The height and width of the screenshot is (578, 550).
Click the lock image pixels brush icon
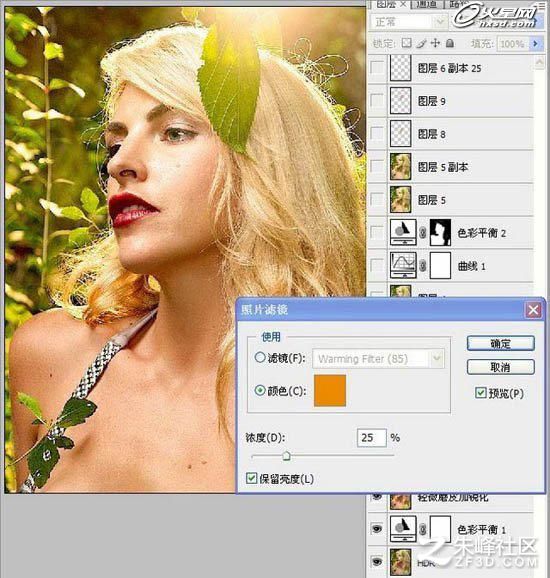point(421,43)
